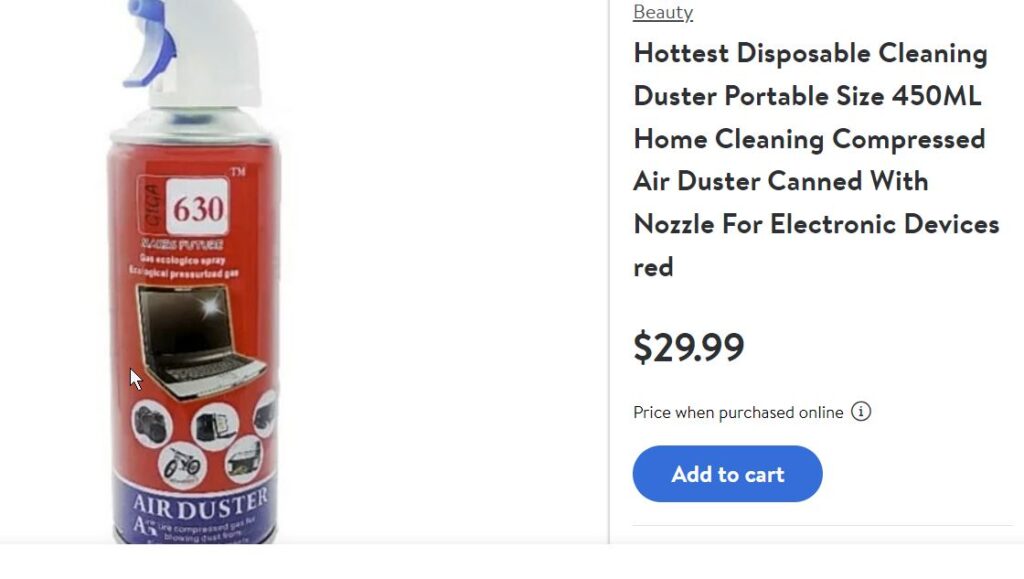Click "Hottest Disposable Cleaning" title line
This screenshot has height=579, width=1024.
810,54
